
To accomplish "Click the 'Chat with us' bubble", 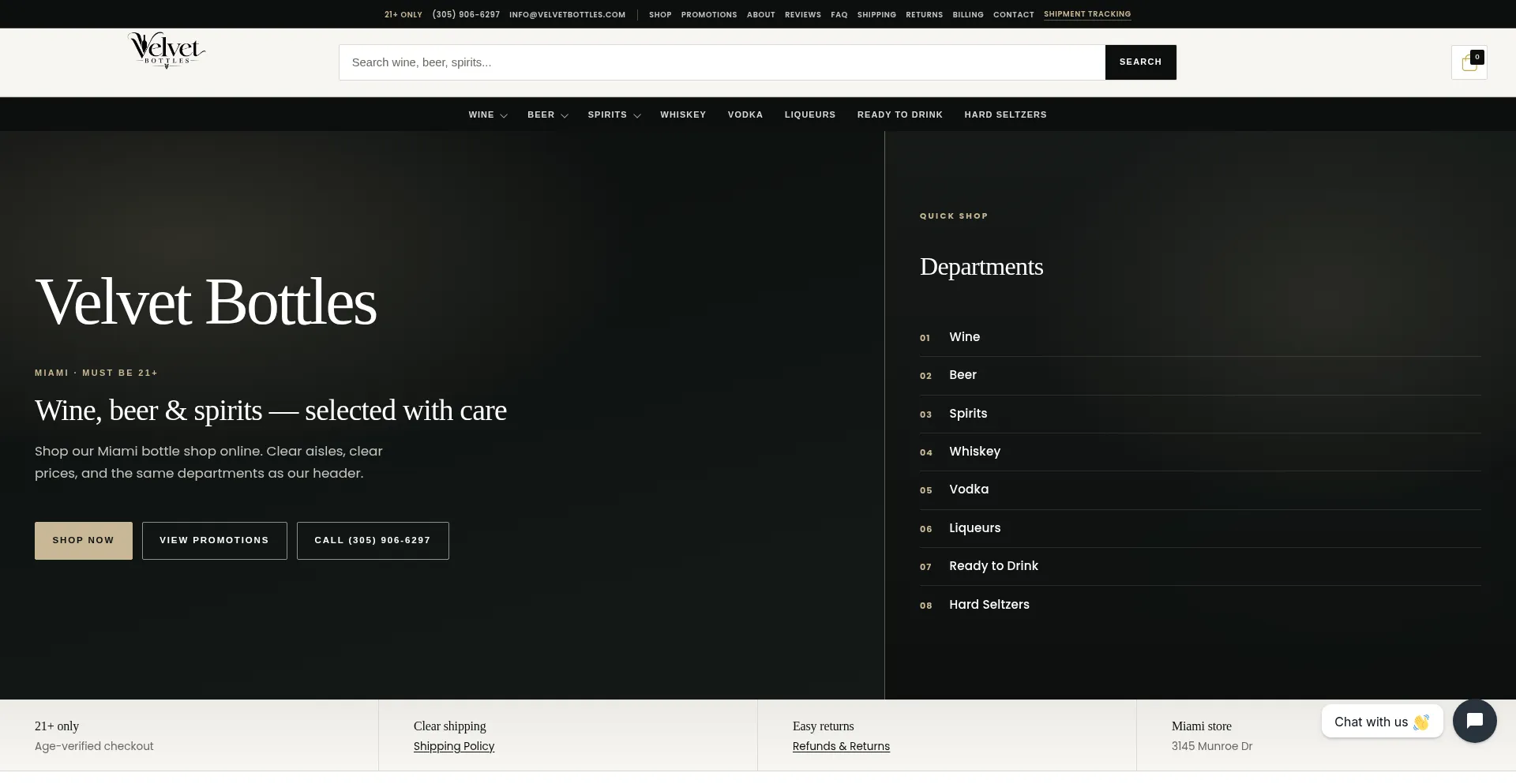I will pos(1382,722).
